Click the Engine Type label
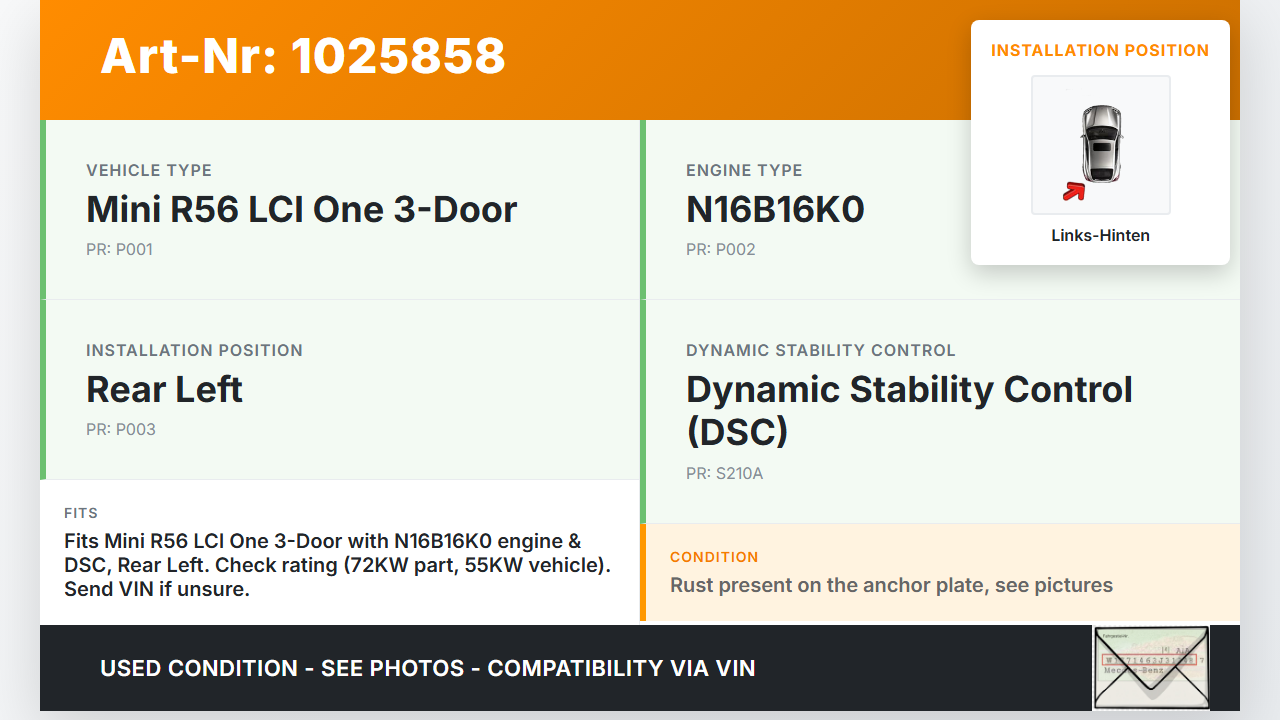Image resolution: width=1280 pixels, height=720 pixels. 744,170
